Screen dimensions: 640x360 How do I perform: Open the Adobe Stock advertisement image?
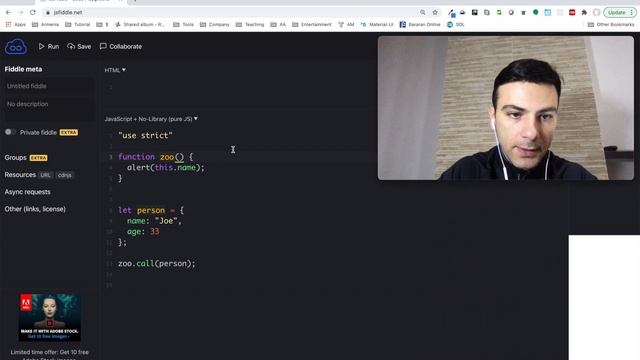(49, 318)
